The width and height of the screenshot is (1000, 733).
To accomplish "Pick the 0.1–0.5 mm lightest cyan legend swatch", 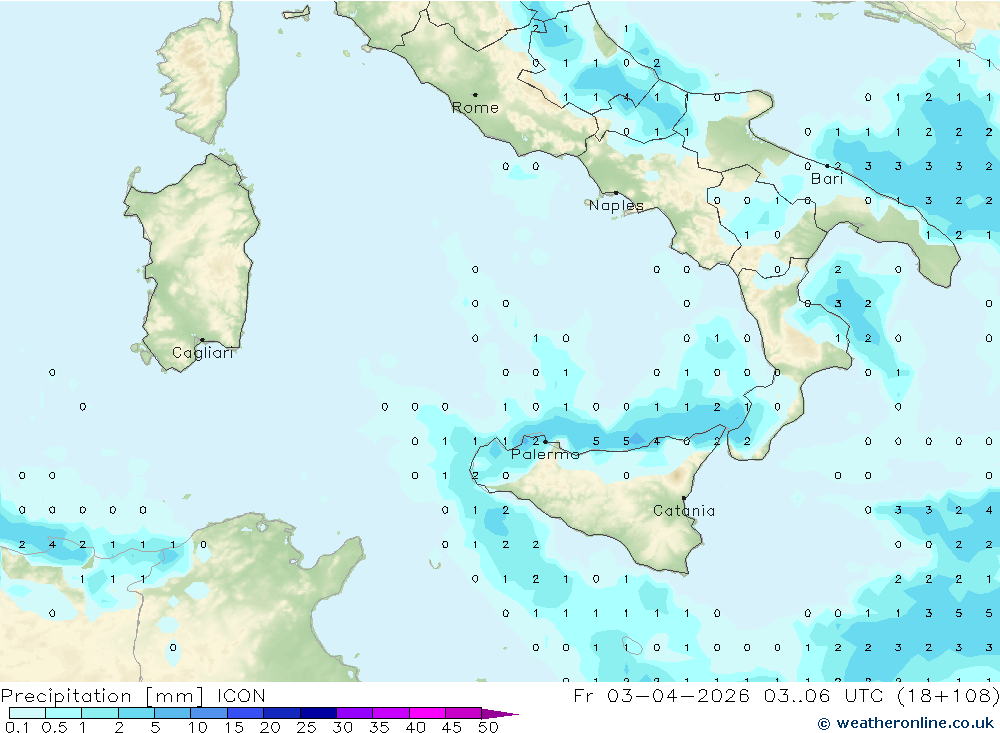I will point(27,713).
